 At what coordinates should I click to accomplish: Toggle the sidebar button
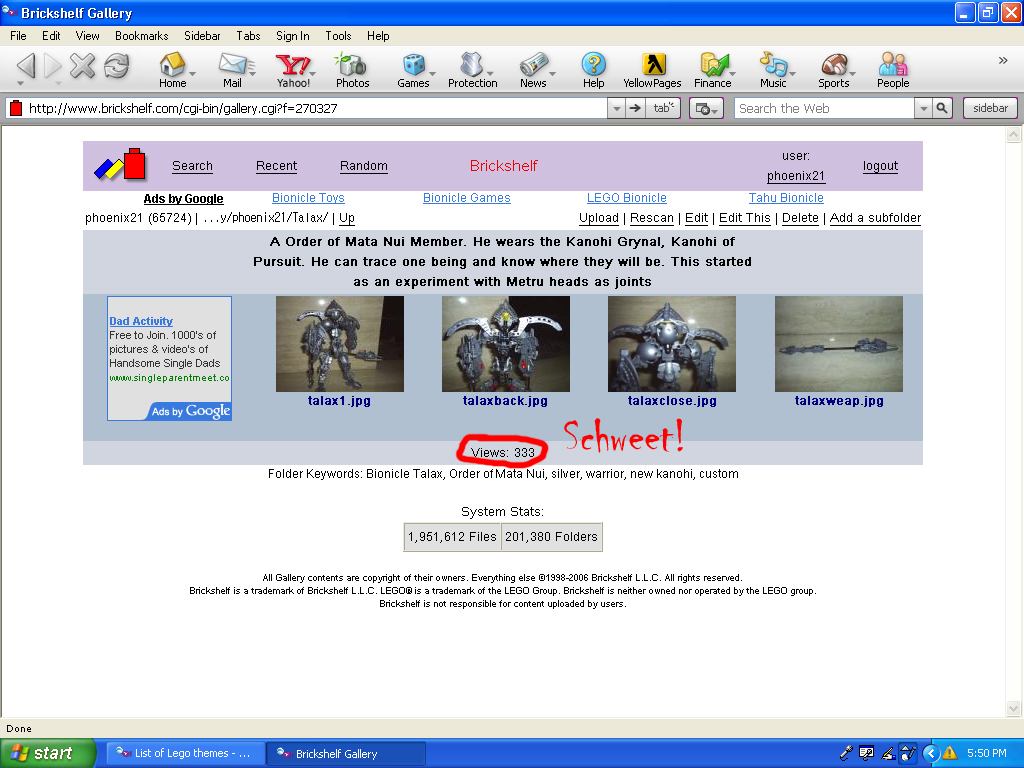coord(990,108)
